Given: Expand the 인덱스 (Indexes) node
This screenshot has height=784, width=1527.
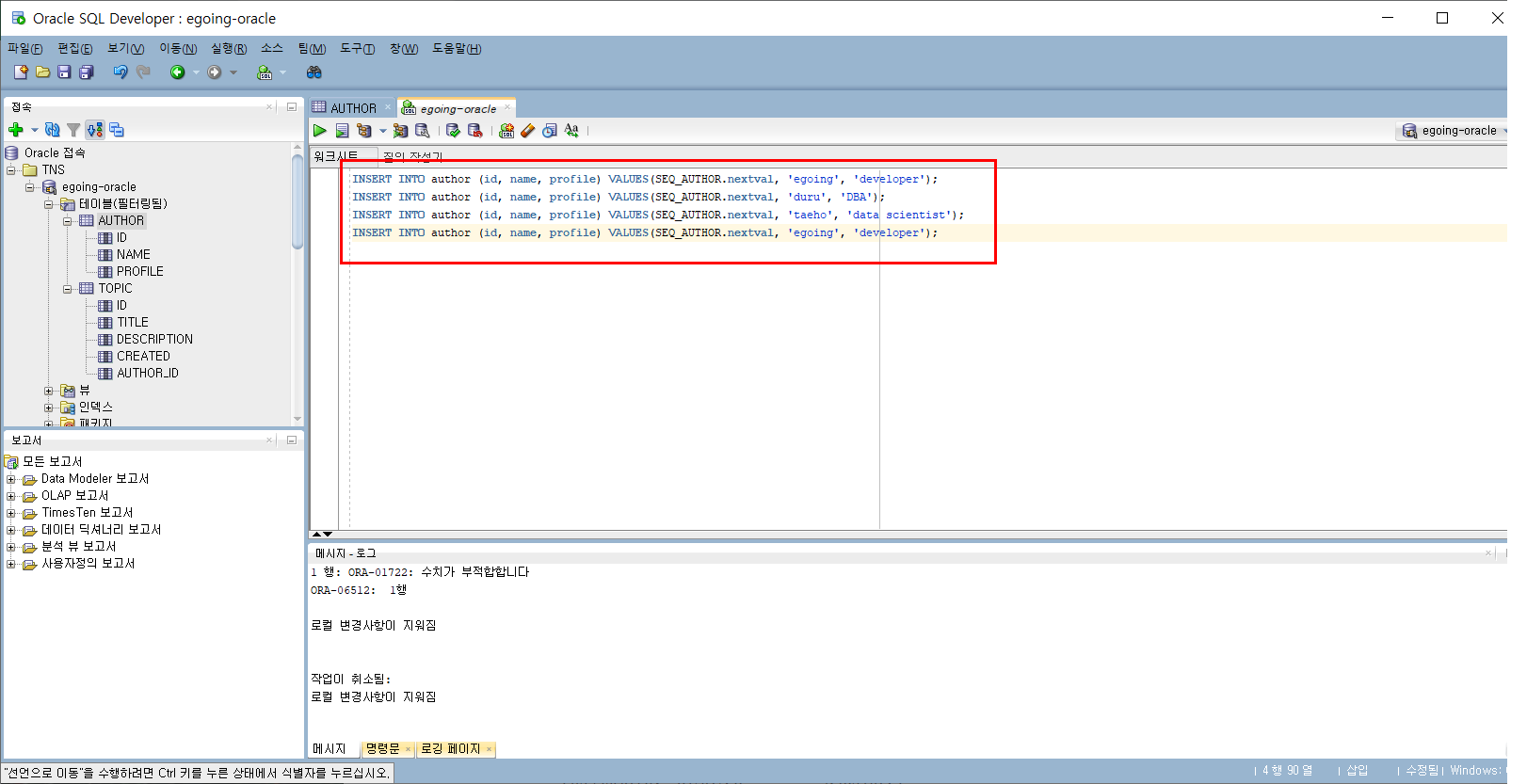Looking at the screenshot, I should pos(49,408).
